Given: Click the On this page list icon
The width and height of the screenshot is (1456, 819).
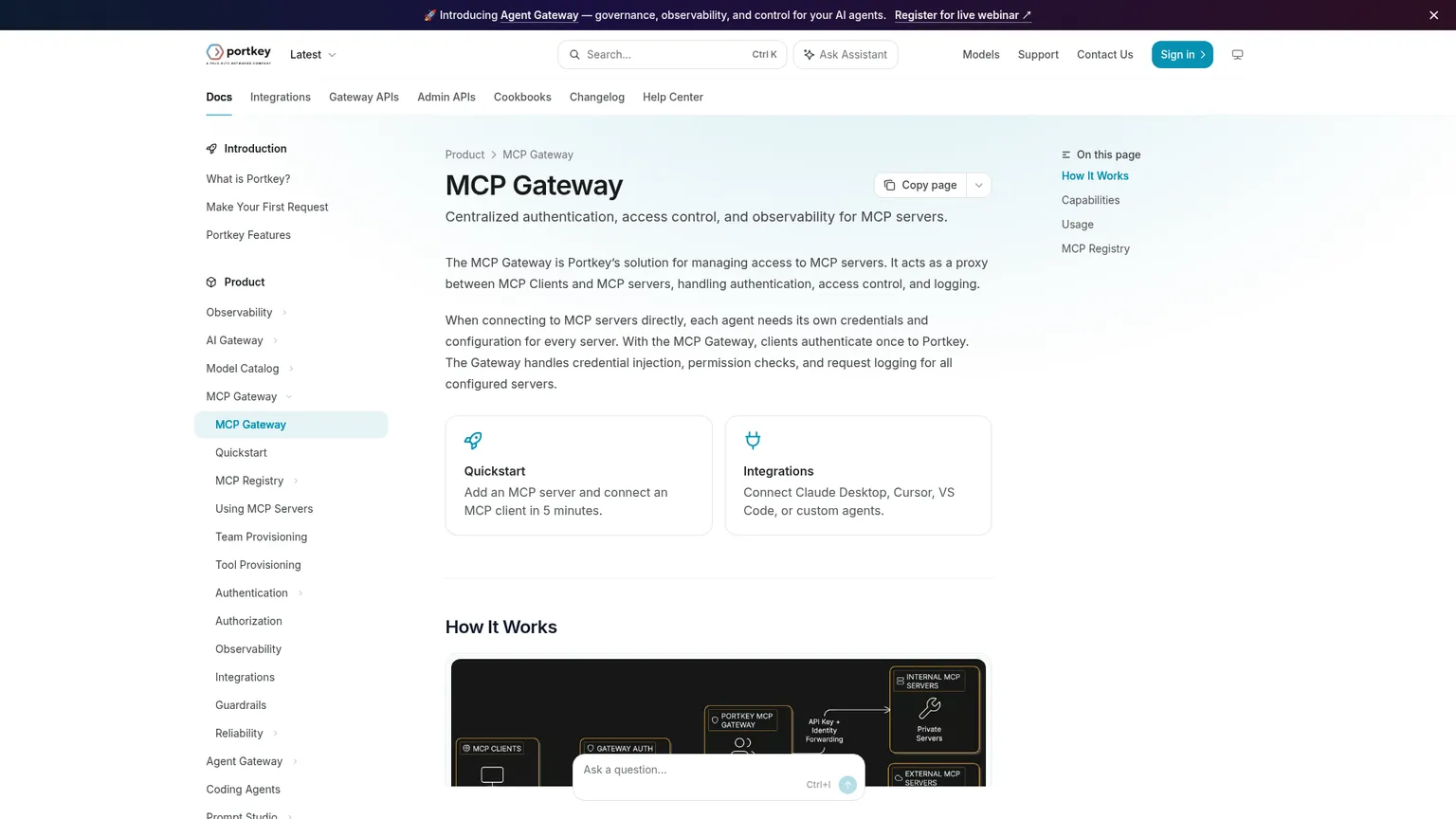Looking at the screenshot, I should pyautogui.click(x=1066, y=155).
